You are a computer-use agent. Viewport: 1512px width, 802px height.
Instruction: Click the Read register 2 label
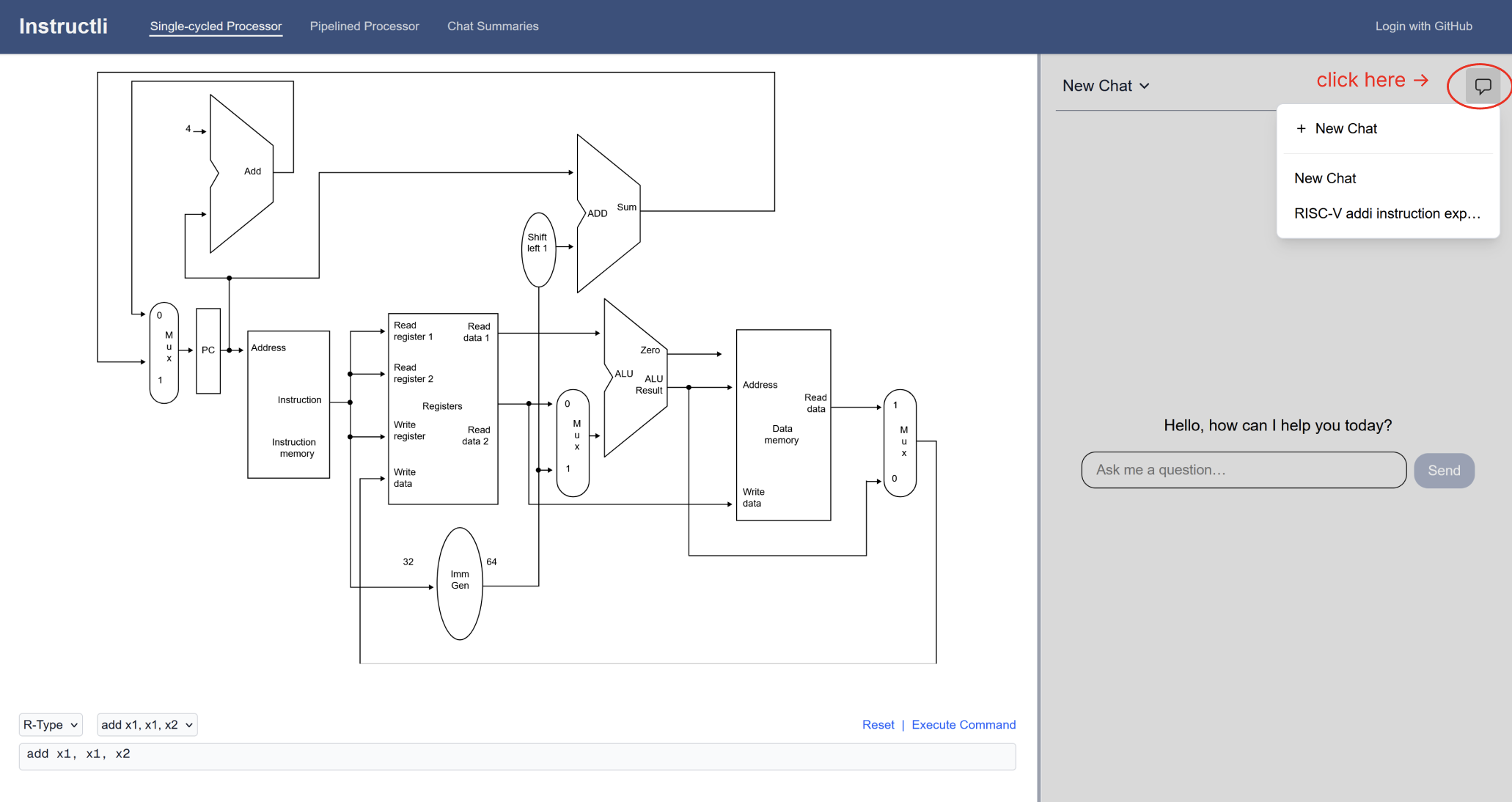(413, 373)
